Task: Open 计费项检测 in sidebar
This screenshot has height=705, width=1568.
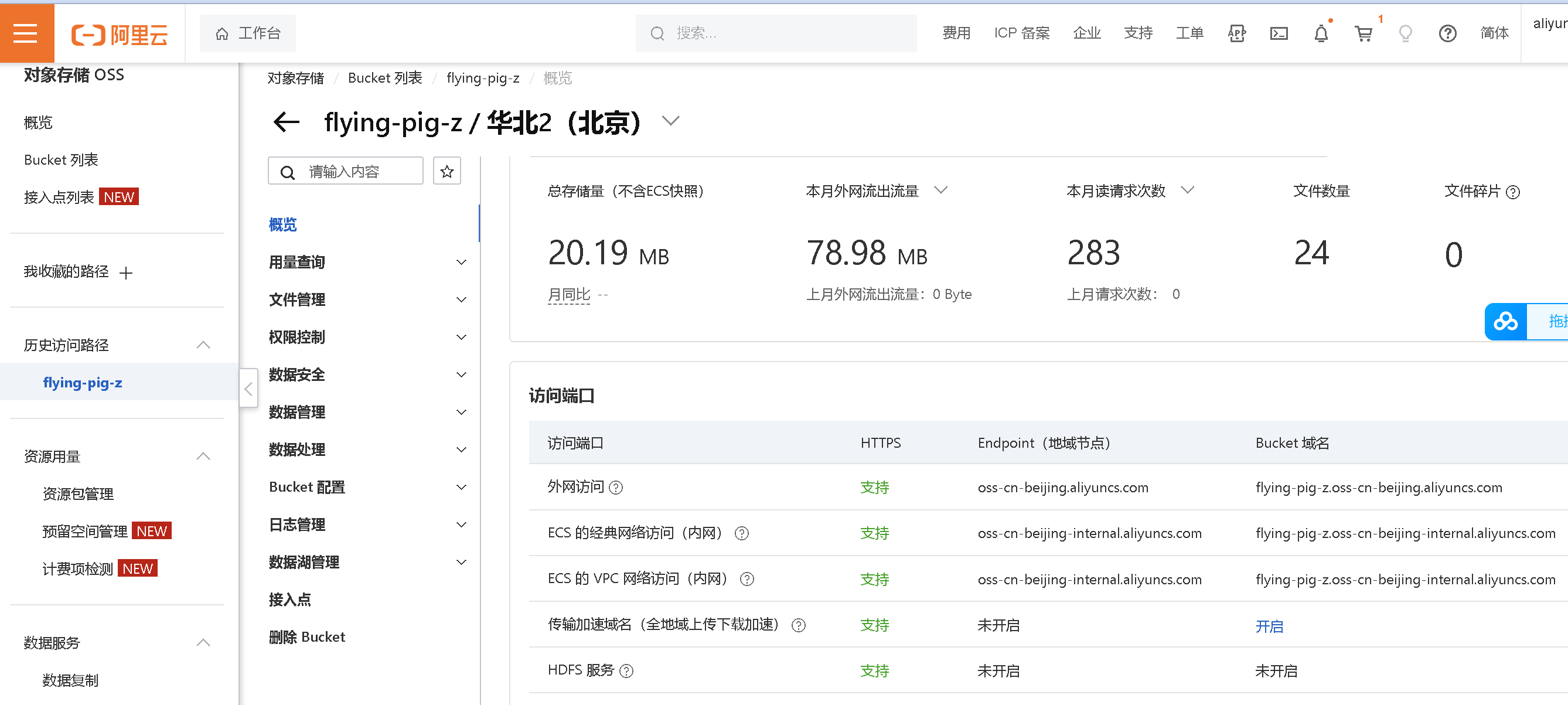Action: click(77, 569)
